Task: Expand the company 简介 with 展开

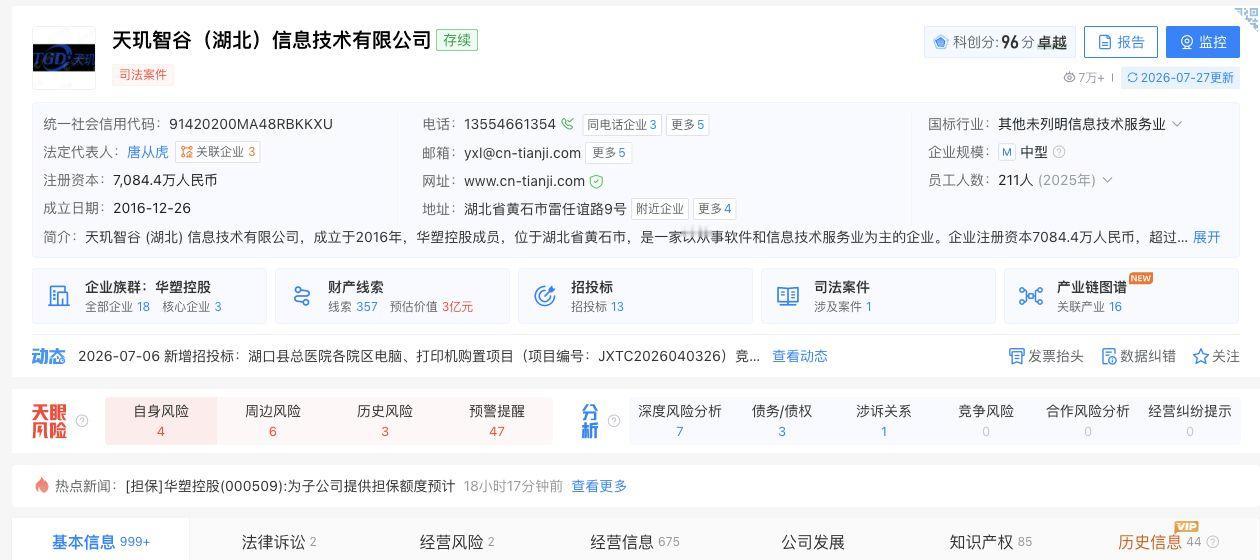Action: 1207,237
